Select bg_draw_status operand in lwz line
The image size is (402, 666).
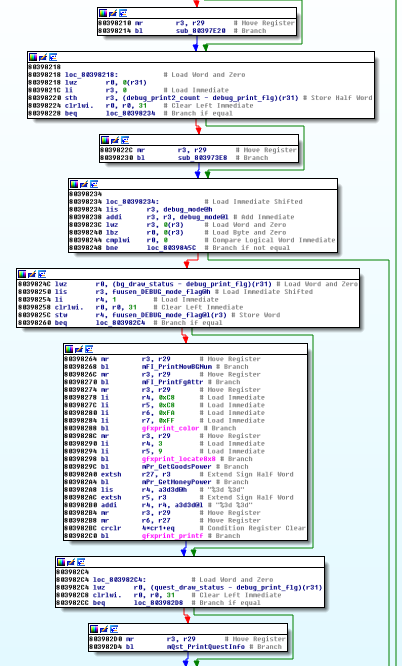pos(144,284)
